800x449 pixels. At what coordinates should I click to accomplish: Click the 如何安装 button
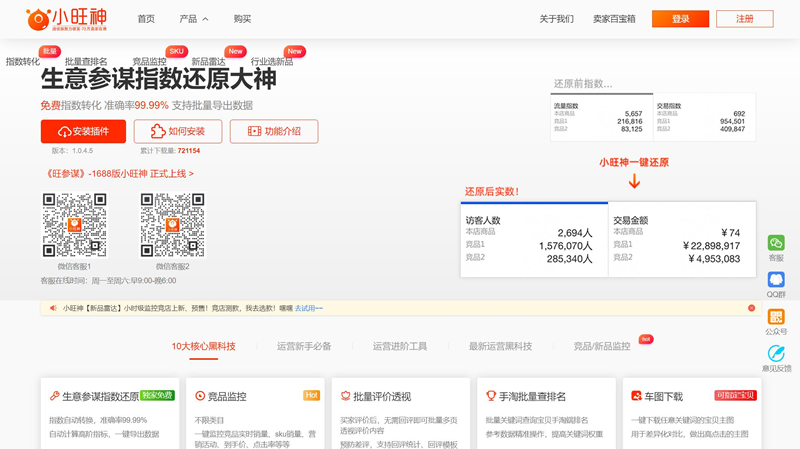[x=178, y=131]
